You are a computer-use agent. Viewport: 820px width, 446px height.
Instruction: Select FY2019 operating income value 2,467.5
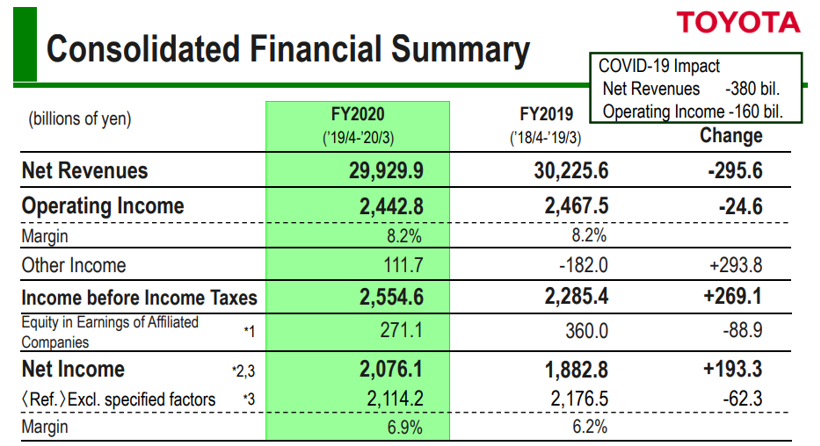577,206
